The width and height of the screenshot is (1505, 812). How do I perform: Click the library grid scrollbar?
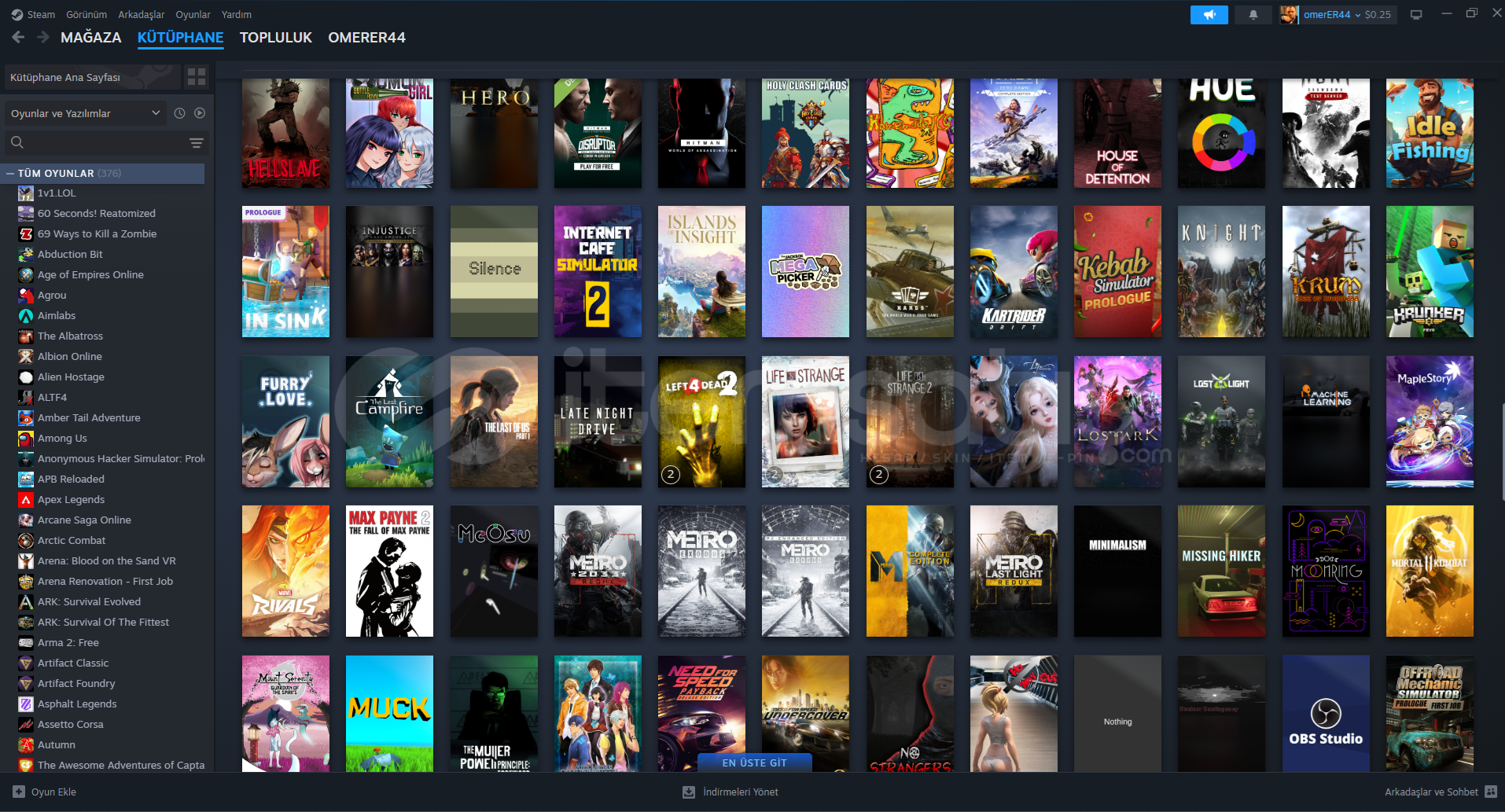pyautogui.click(x=1502, y=452)
